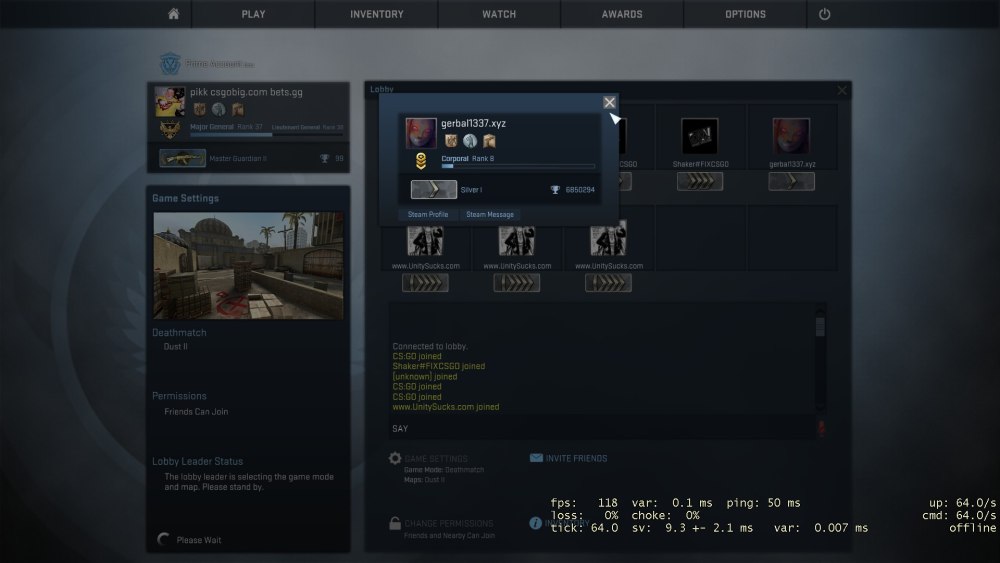Image resolution: width=1000 pixels, height=563 pixels.
Task: Click the info icon near bottom INVENTORY label
Action: (535, 523)
